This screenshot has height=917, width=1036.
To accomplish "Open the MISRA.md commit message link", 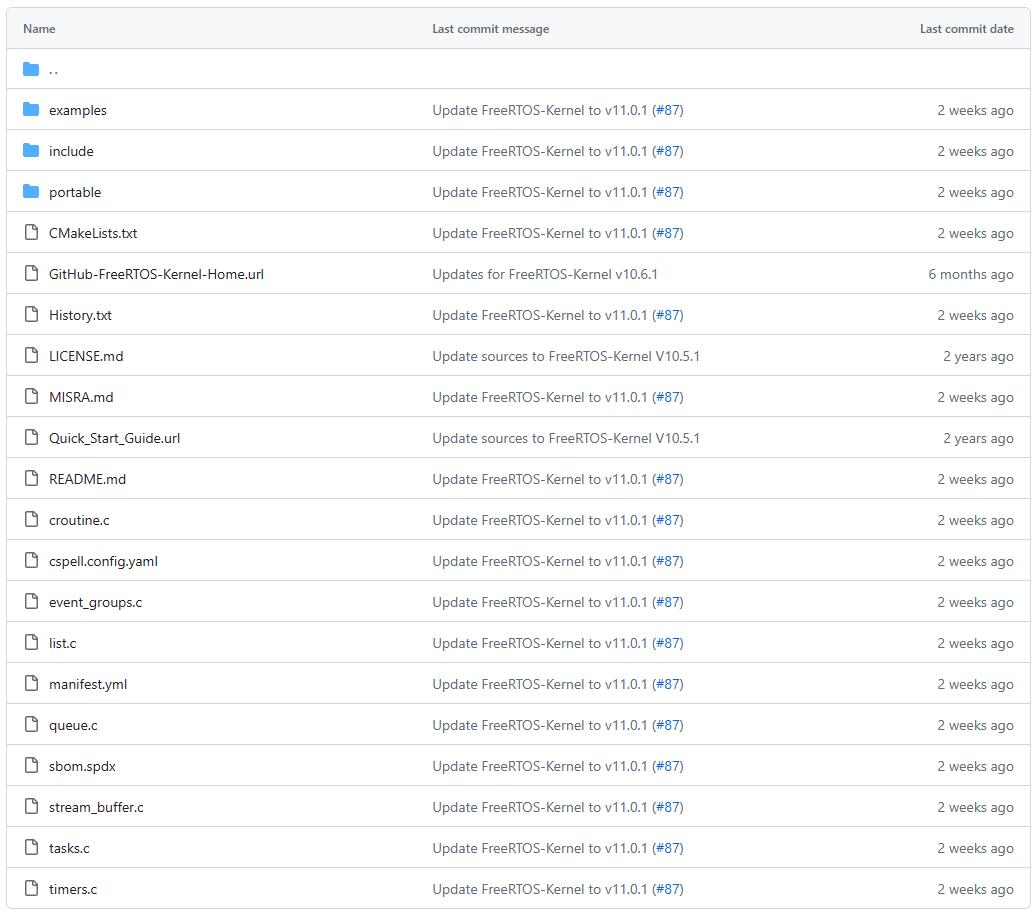I will [540, 397].
